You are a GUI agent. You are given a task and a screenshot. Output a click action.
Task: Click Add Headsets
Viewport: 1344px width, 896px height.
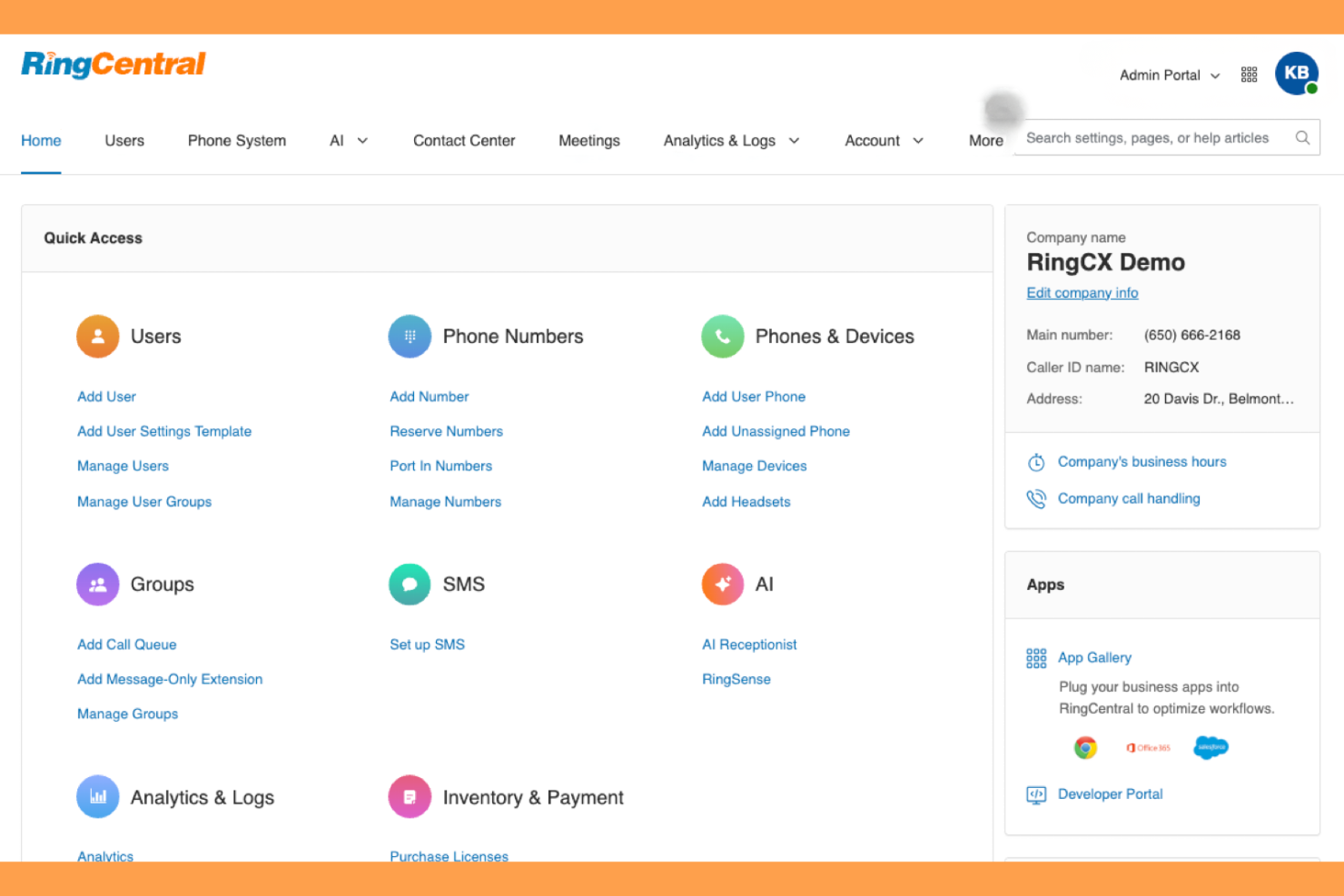click(746, 501)
